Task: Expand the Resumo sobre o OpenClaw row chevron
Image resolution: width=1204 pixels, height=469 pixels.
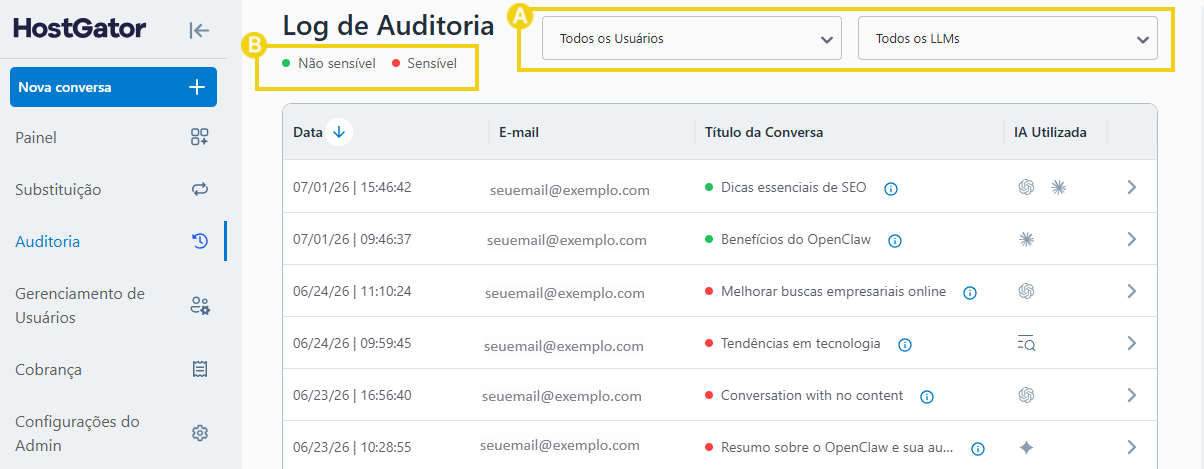Action: pos(1132,447)
